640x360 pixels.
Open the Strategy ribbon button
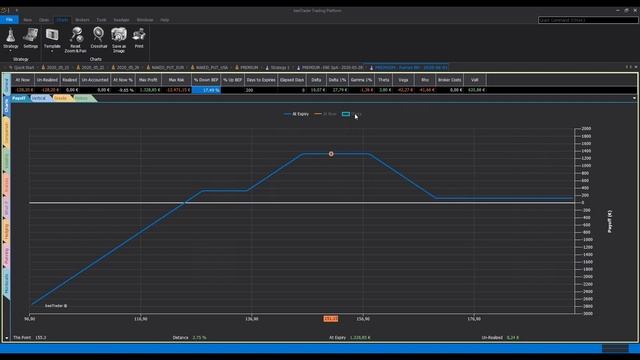(x=11, y=38)
